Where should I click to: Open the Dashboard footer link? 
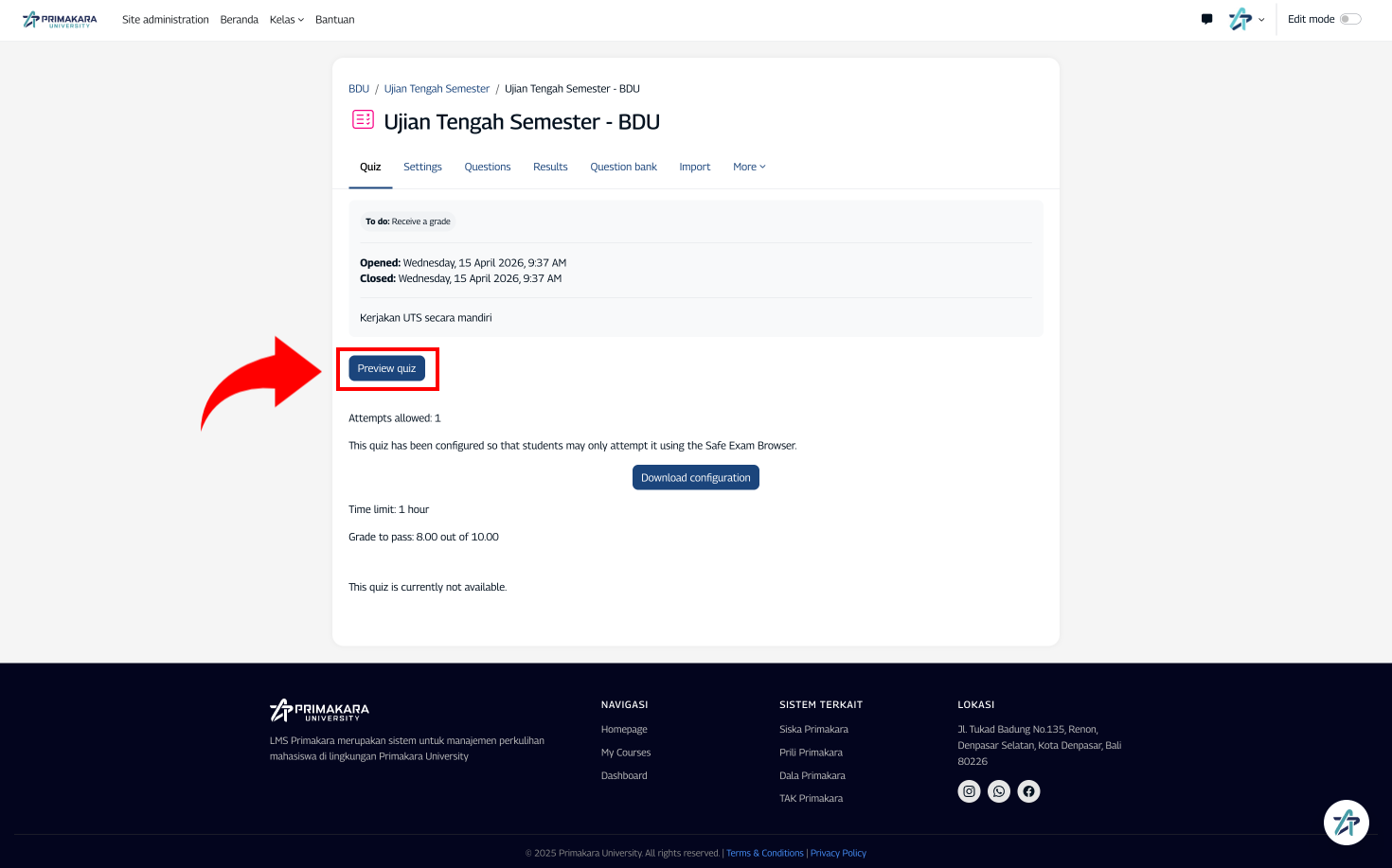[x=624, y=775]
